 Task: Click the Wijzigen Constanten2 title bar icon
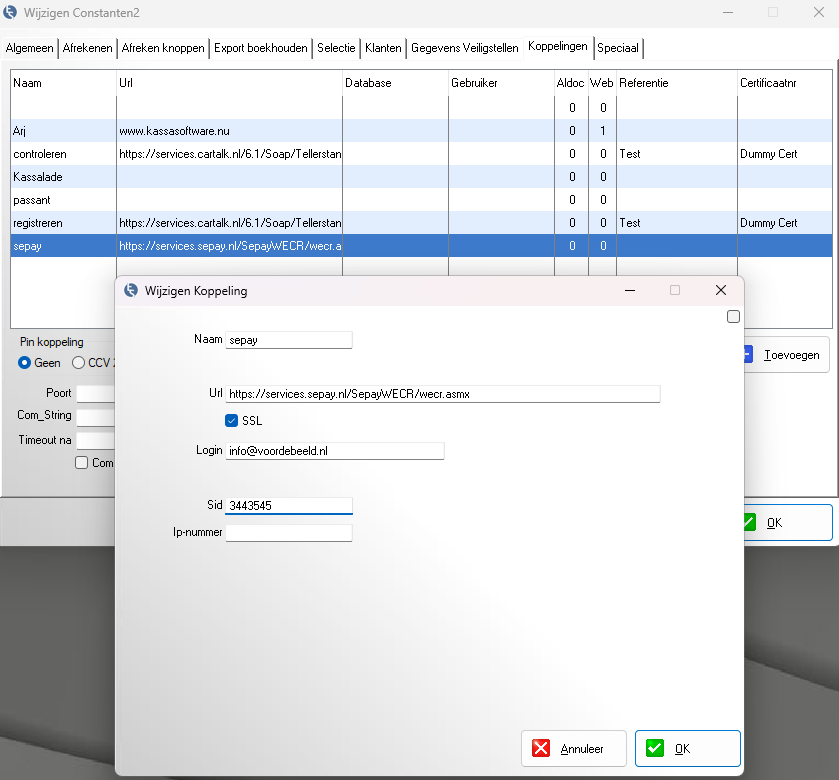pyautogui.click(x=11, y=12)
